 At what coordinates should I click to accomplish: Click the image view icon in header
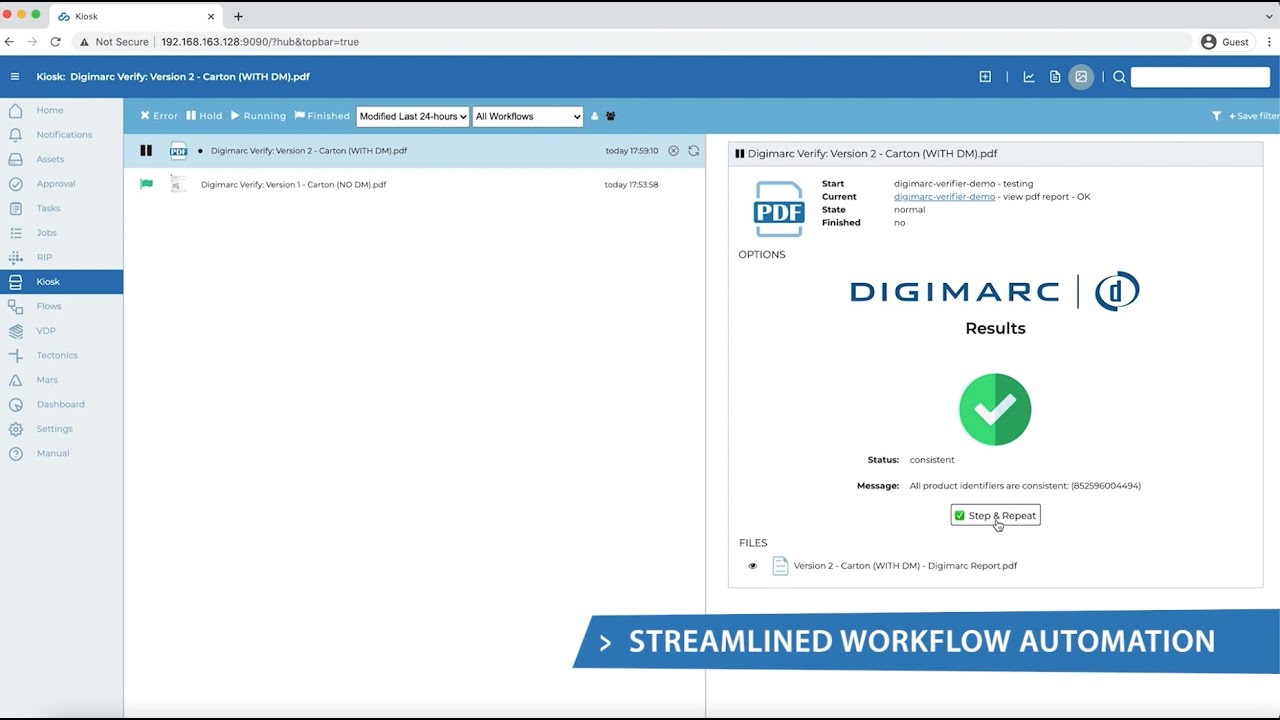(1081, 77)
